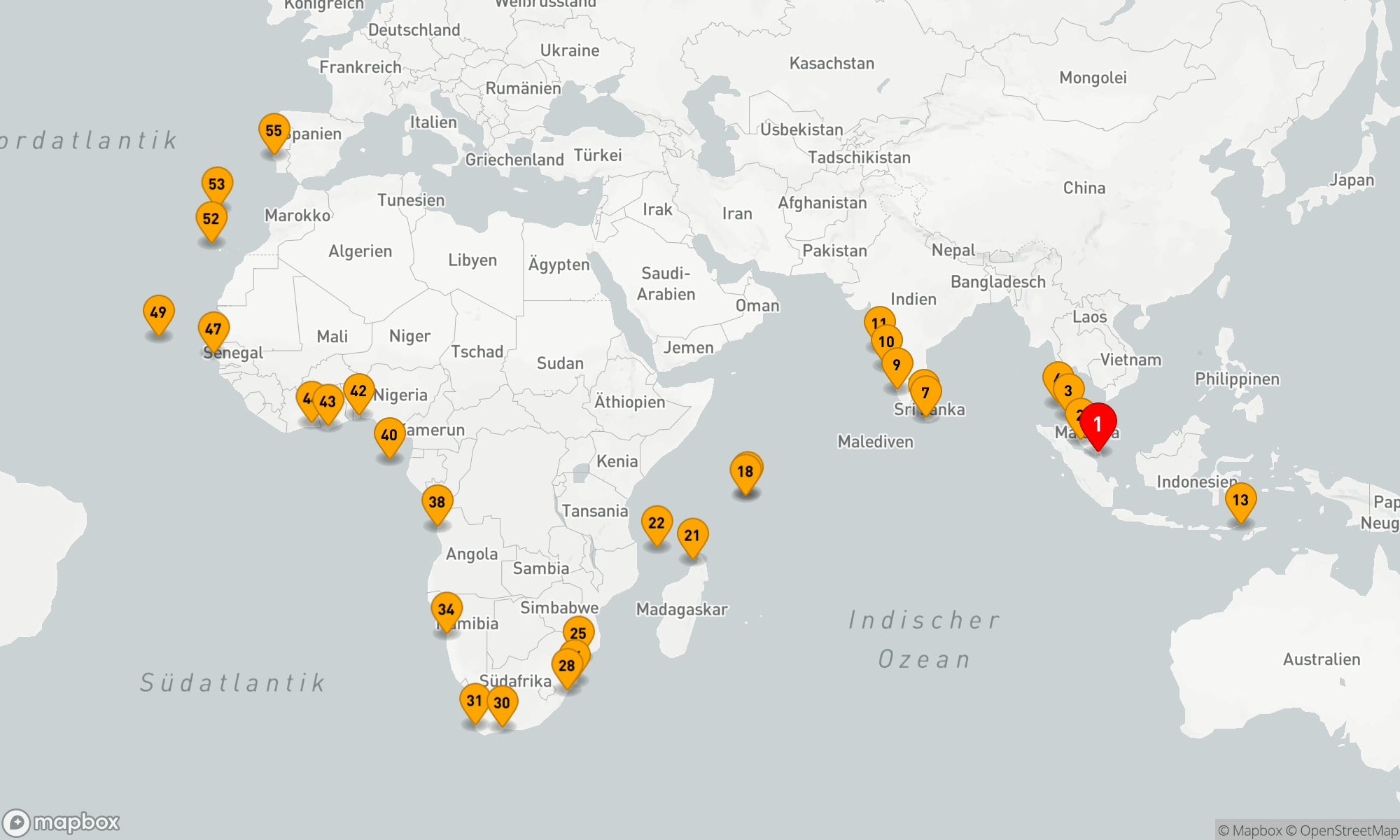1400x840 pixels.
Task: Select marker 40 near Kamerun
Action: pos(389,435)
